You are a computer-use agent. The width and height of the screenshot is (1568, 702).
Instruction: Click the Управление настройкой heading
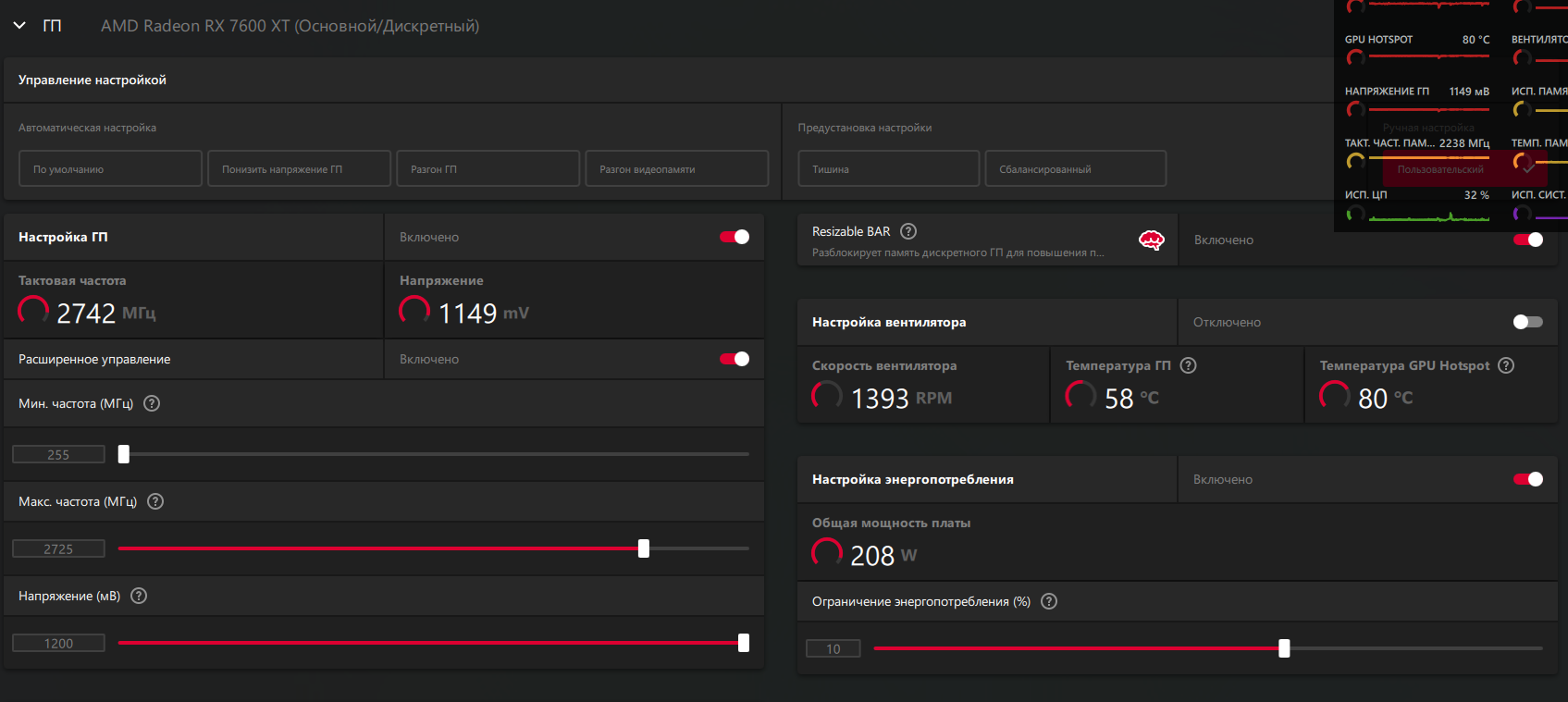(93, 80)
